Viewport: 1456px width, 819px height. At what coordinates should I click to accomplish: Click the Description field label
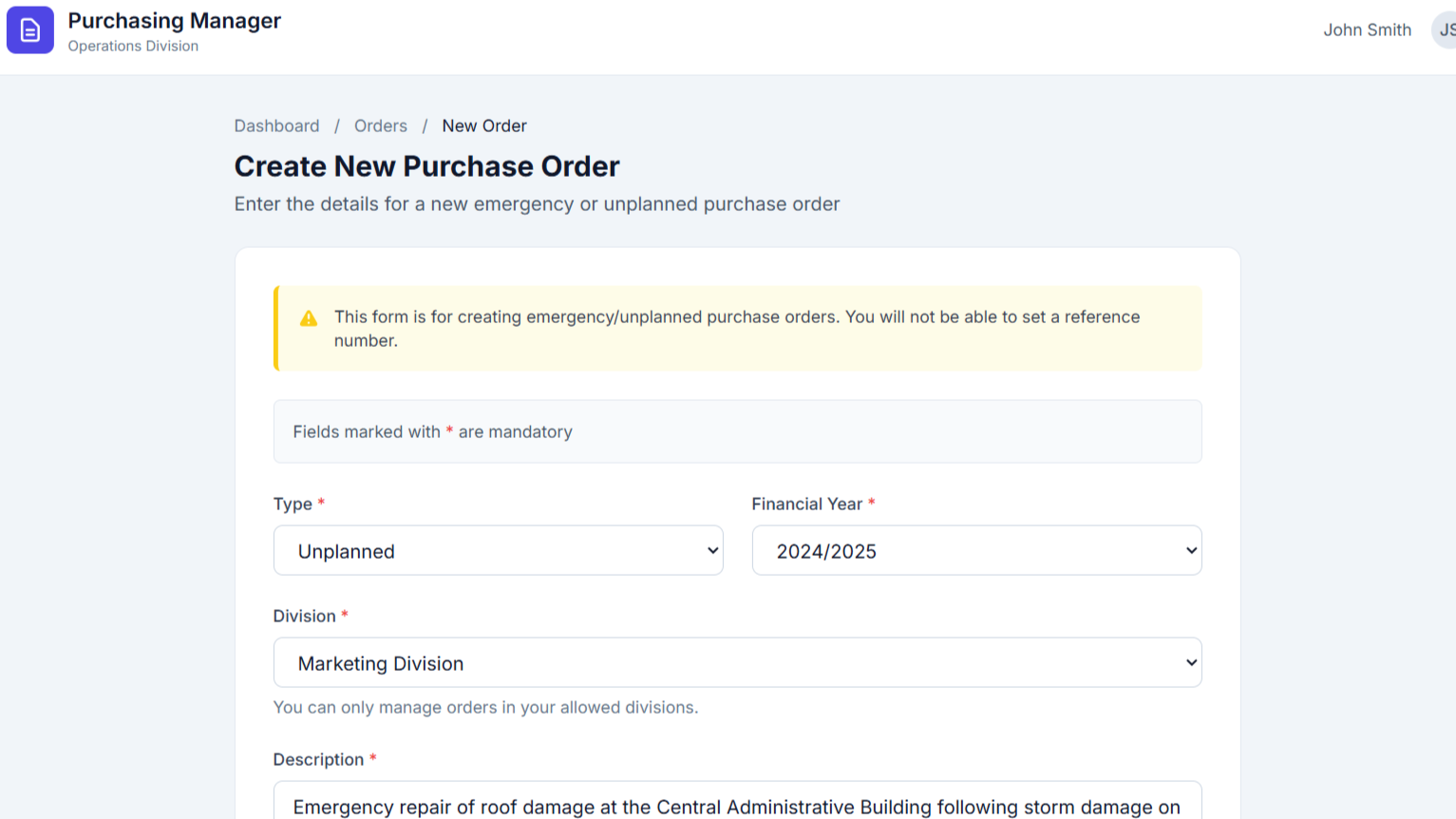[x=318, y=760]
